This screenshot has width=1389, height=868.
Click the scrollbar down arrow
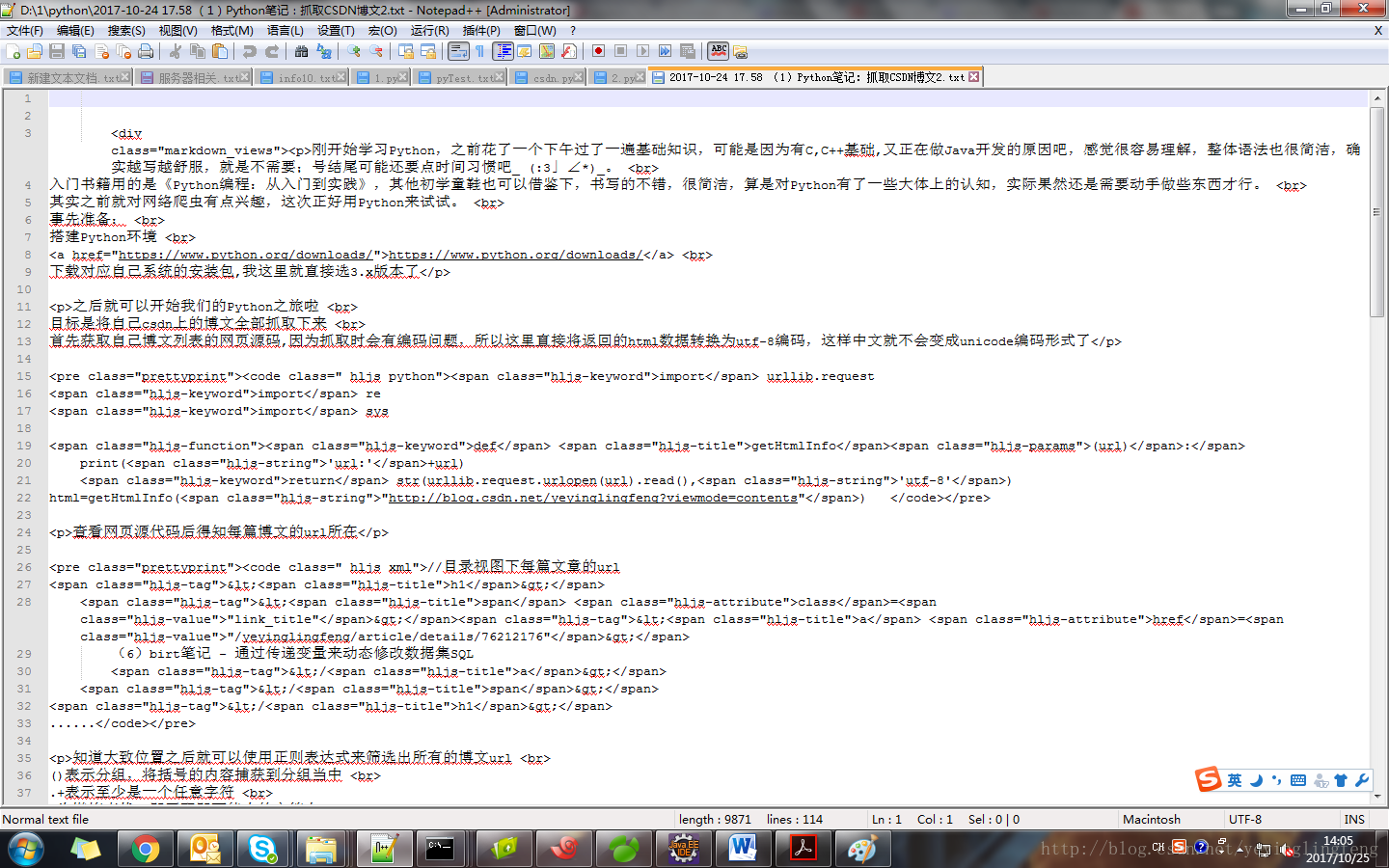click(x=1376, y=797)
